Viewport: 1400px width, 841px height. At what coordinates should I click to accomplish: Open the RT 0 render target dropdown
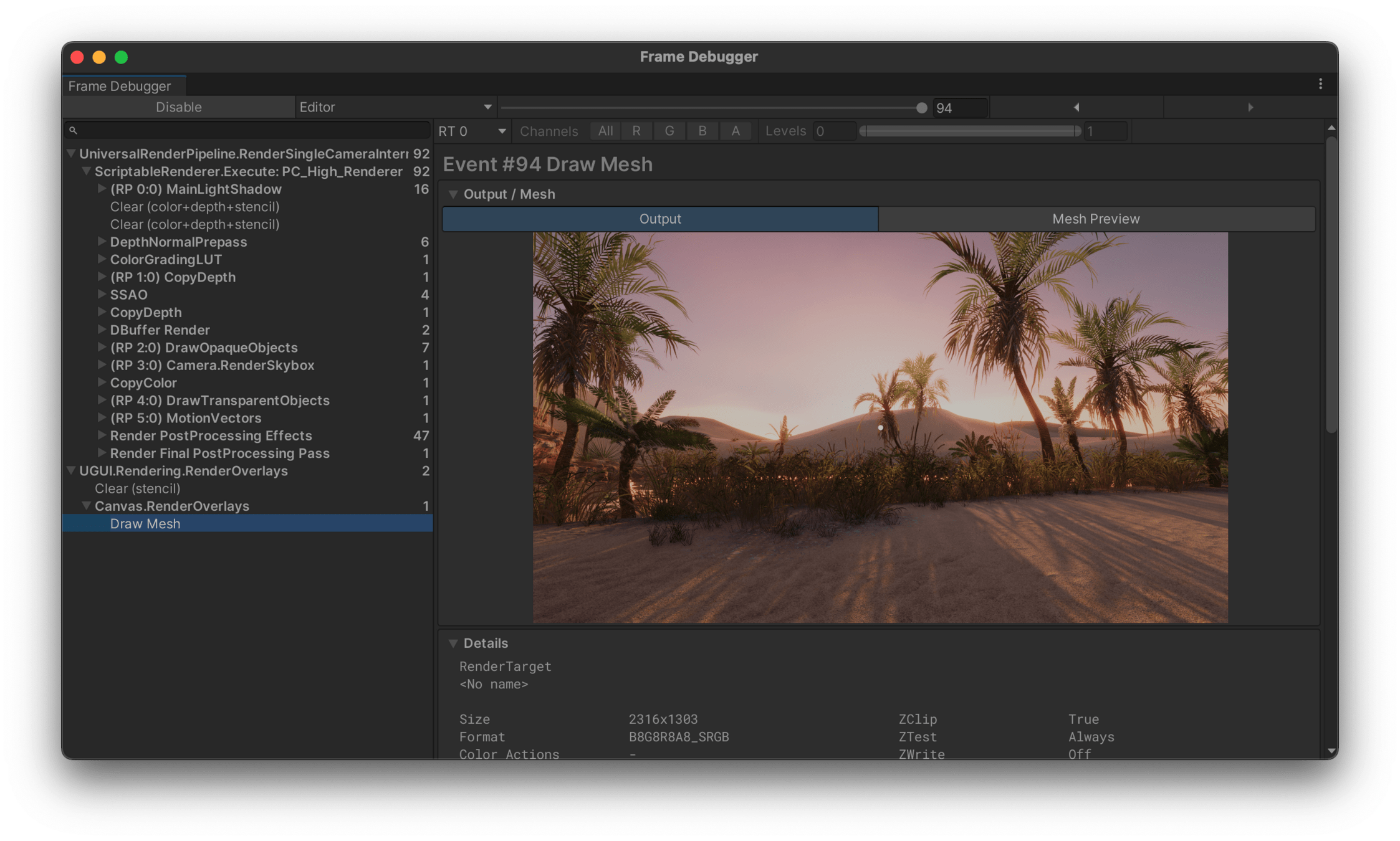tap(472, 131)
